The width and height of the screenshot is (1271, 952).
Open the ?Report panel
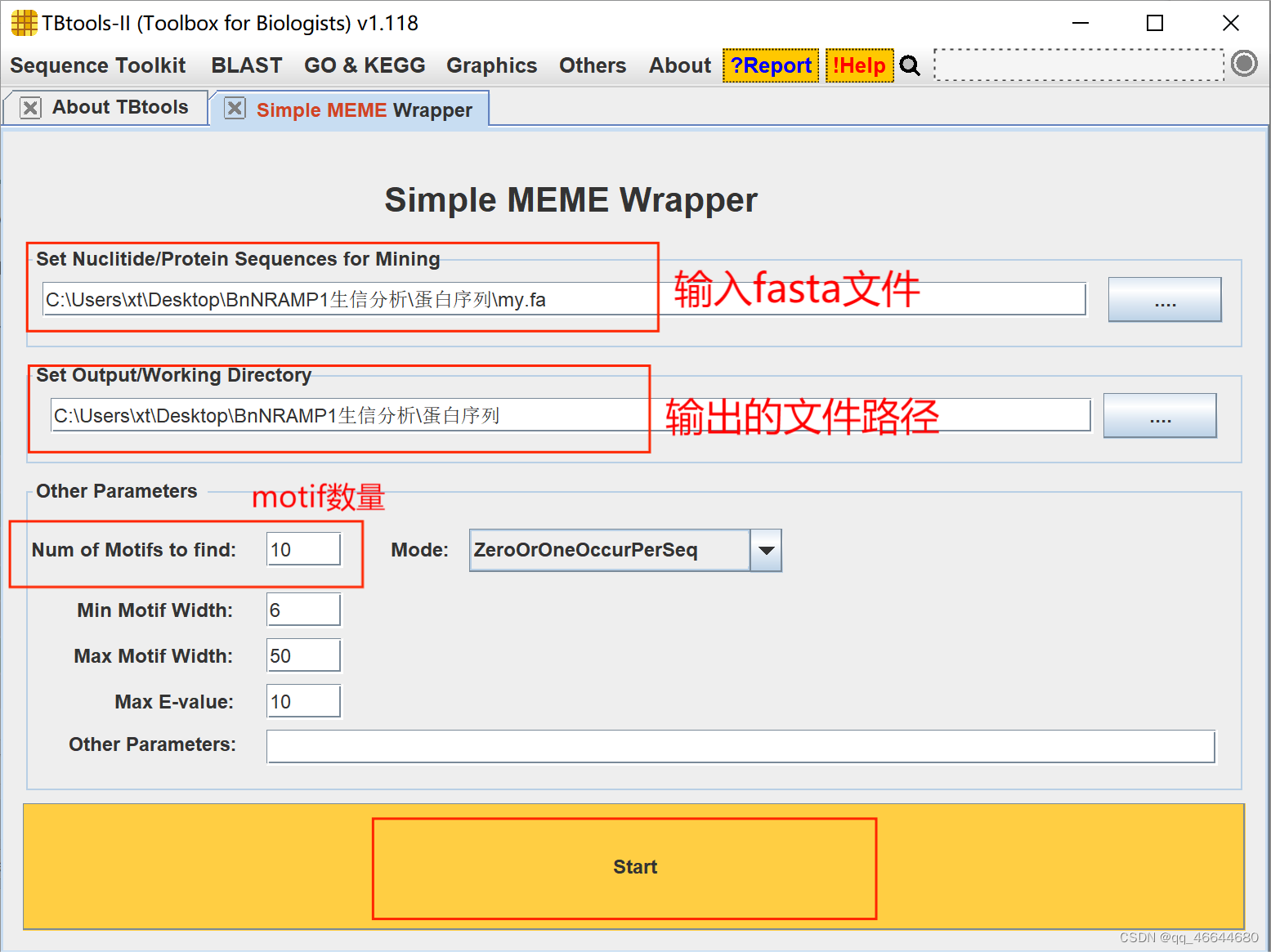tap(769, 65)
